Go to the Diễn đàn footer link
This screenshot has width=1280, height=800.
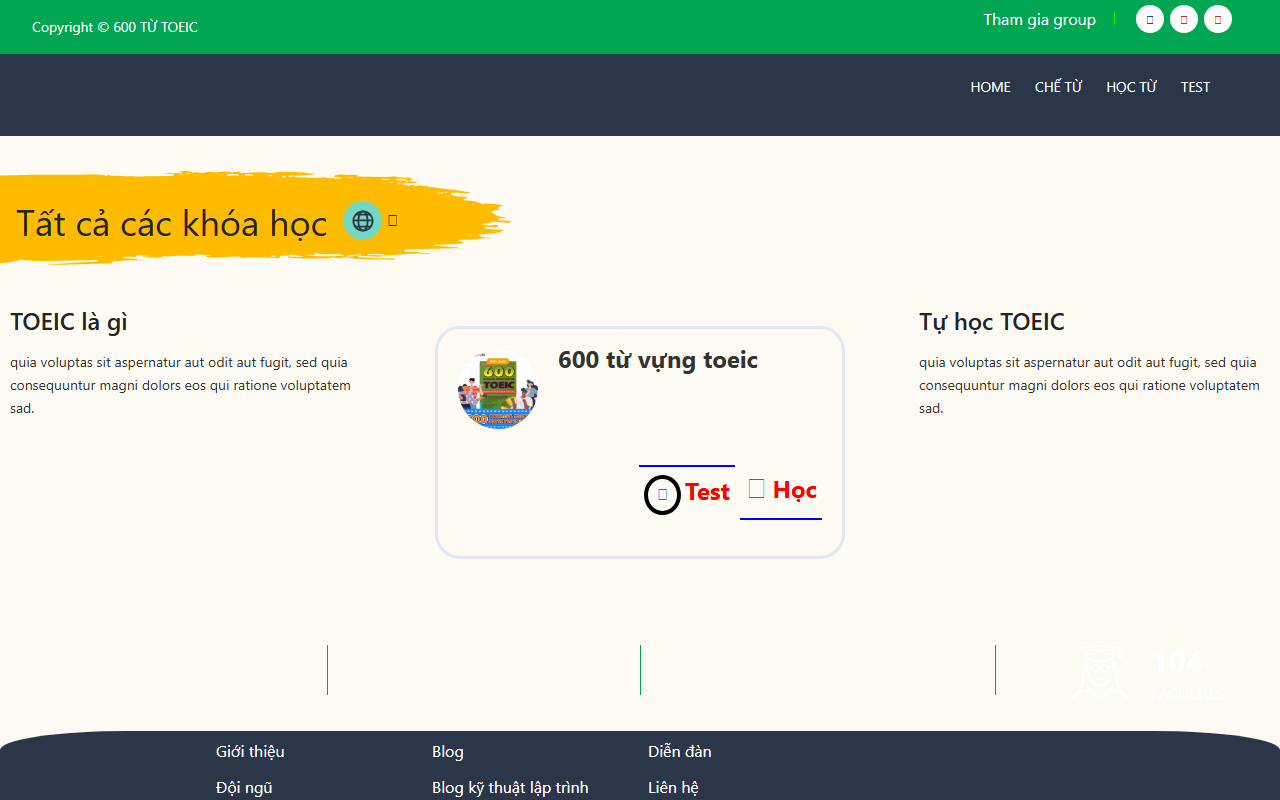tap(680, 752)
